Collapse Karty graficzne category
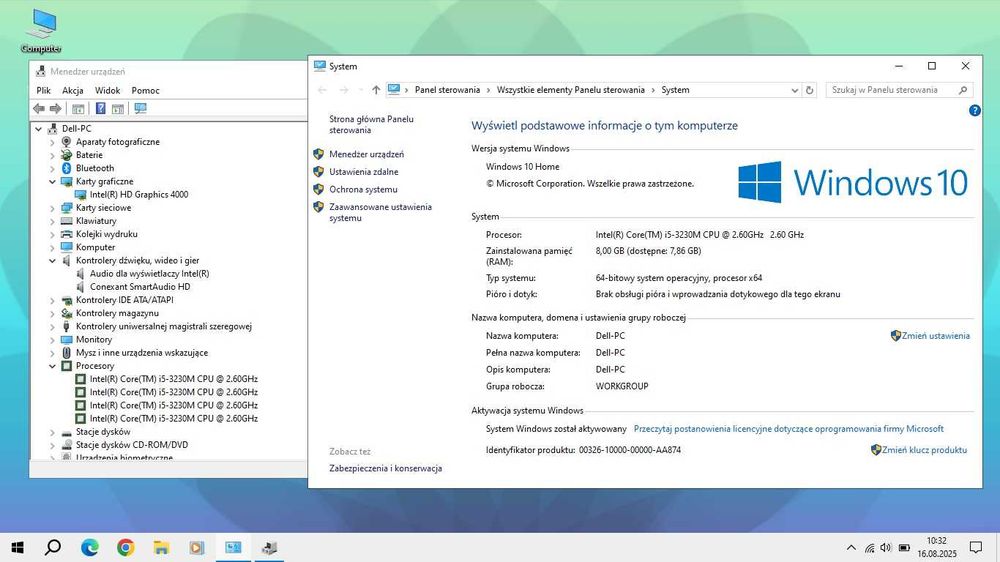The width and height of the screenshot is (1000, 562). click(52, 182)
